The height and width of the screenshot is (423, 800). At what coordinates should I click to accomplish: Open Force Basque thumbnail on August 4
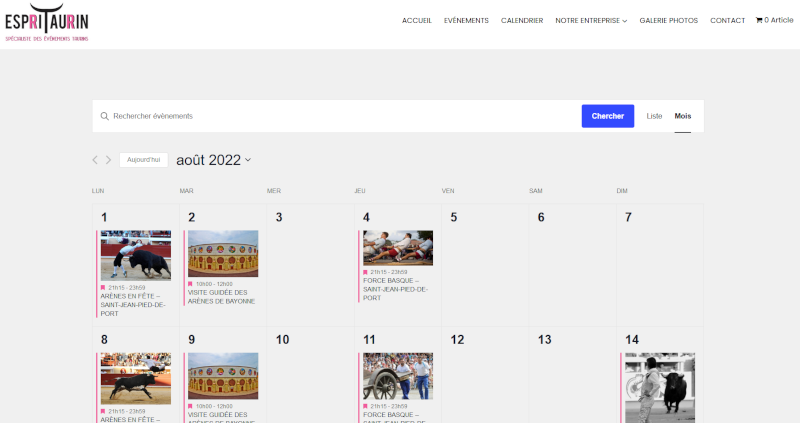398,247
